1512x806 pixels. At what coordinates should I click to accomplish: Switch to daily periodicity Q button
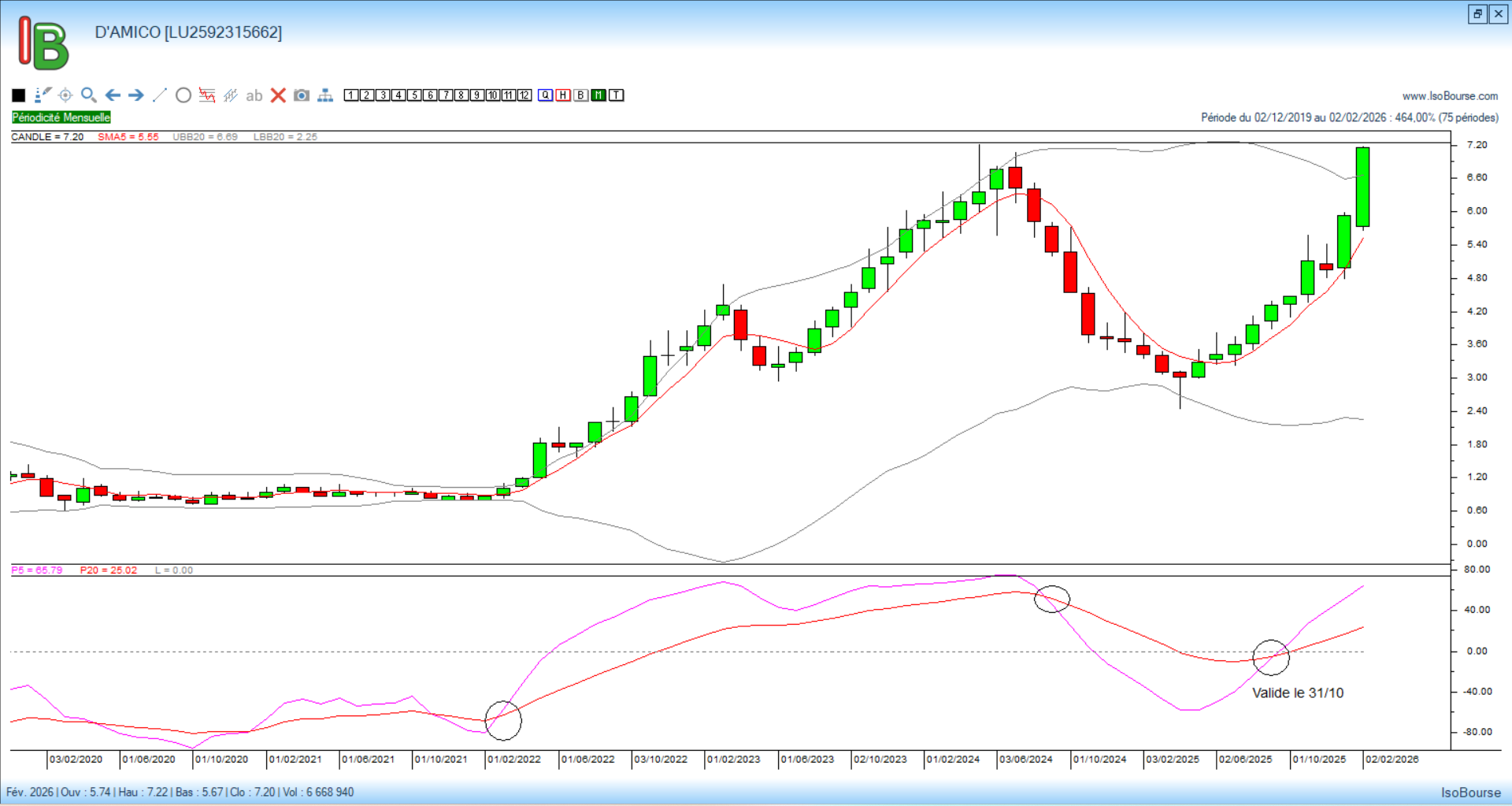tap(545, 95)
